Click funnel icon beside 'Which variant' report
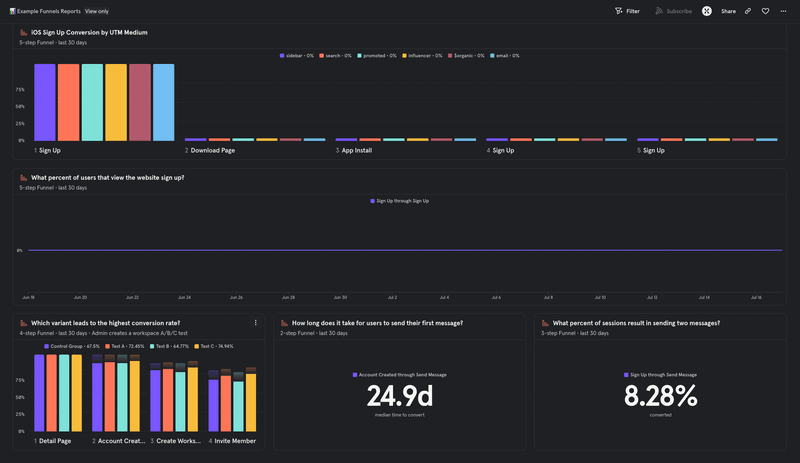This screenshot has width=800, height=463. 24,323
